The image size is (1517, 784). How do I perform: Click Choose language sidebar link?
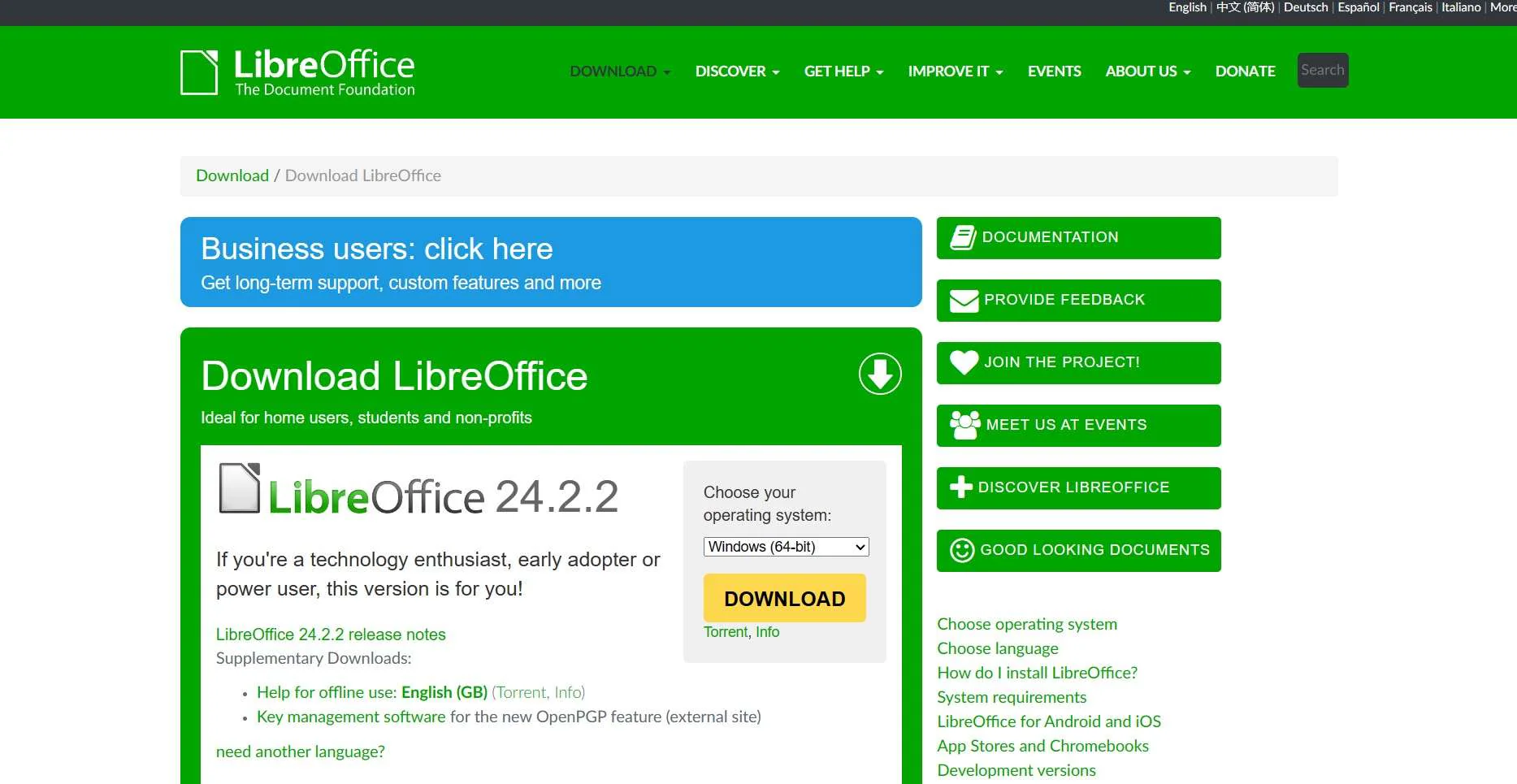[998, 648]
